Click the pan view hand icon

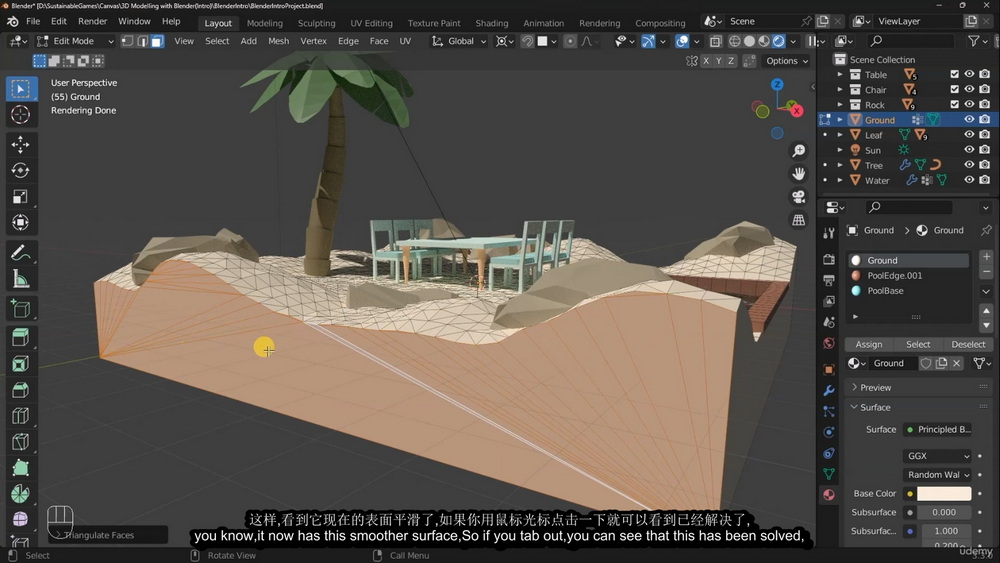pyautogui.click(x=798, y=173)
